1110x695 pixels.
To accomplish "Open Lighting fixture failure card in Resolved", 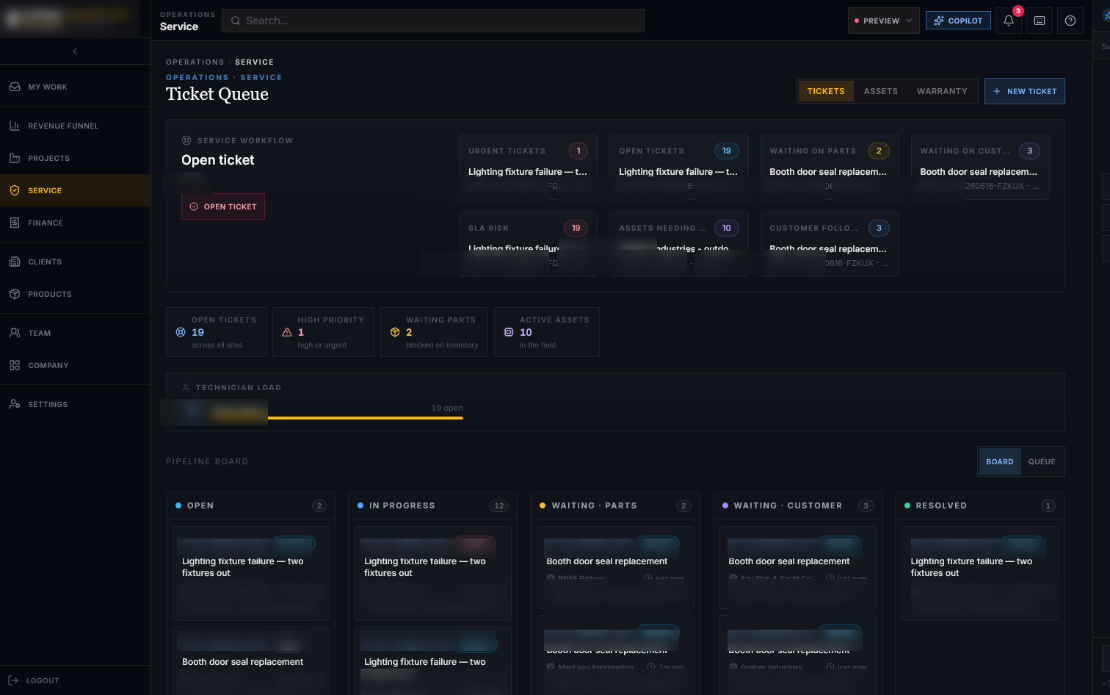I will coord(980,573).
